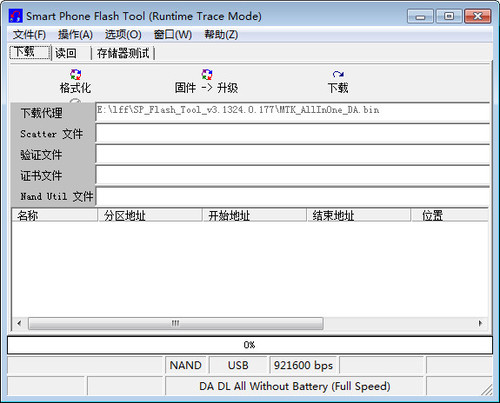Click the Scatter 文件 button
500x403 pixels.
pos(53,134)
